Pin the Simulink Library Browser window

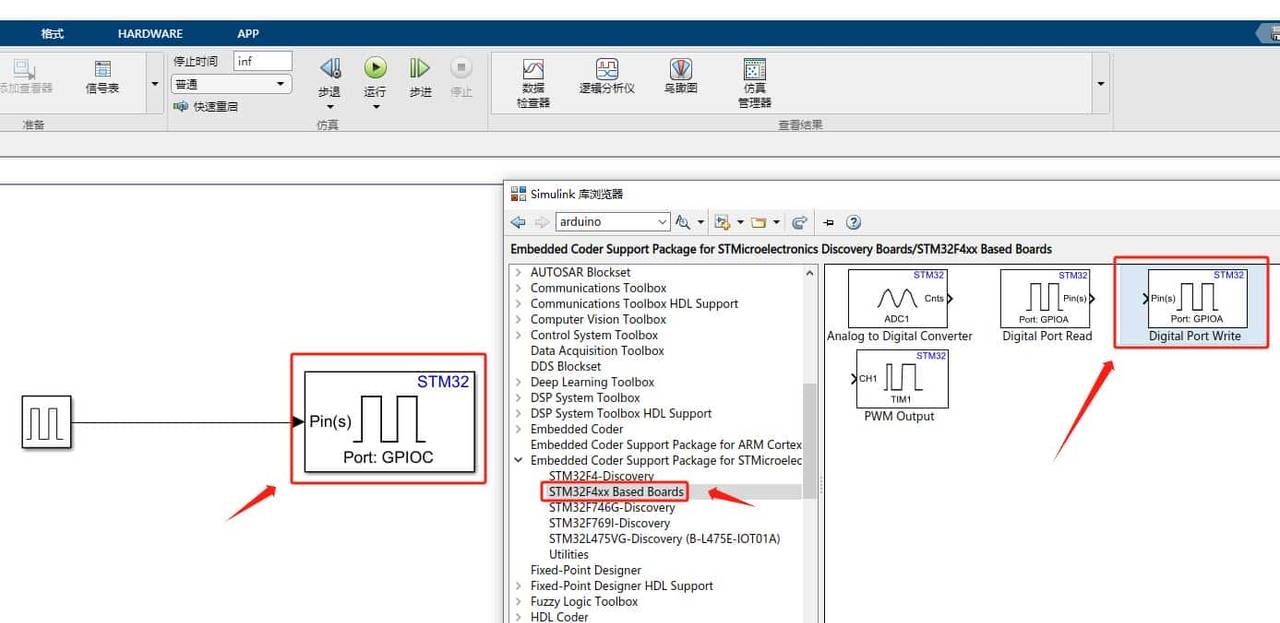(828, 221)
